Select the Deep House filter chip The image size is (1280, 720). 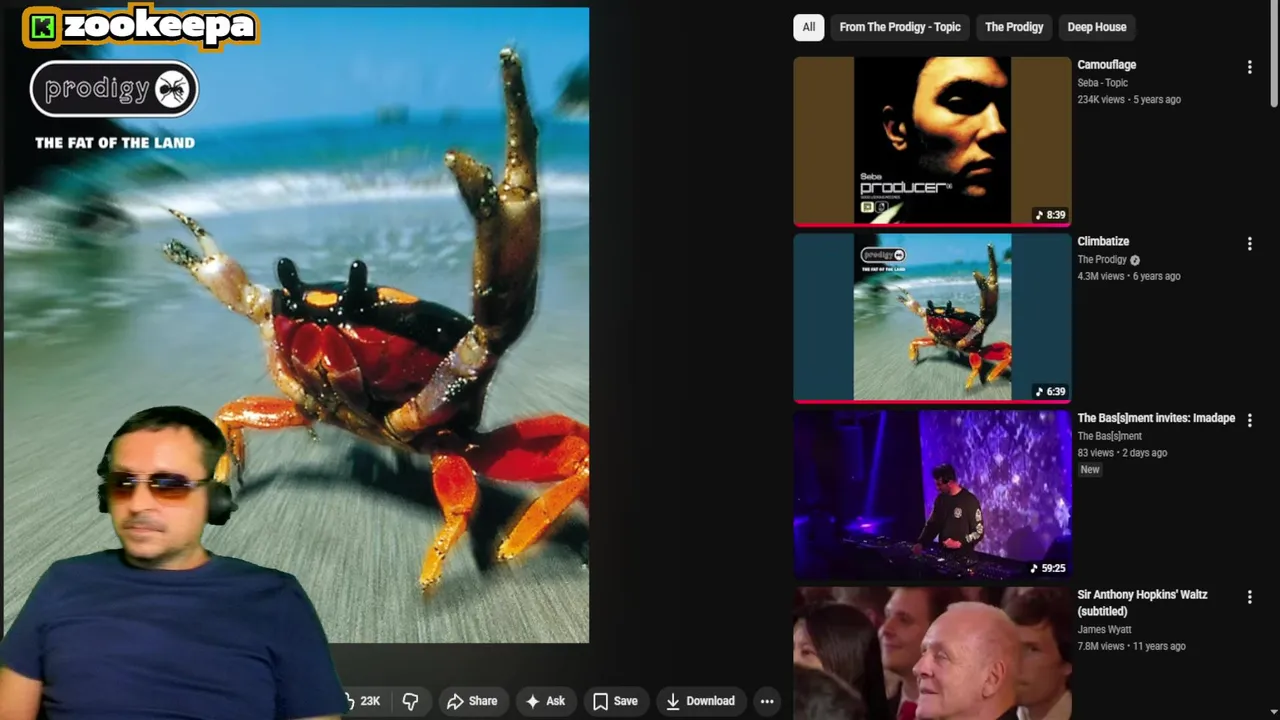click(x=1097, y=27)
